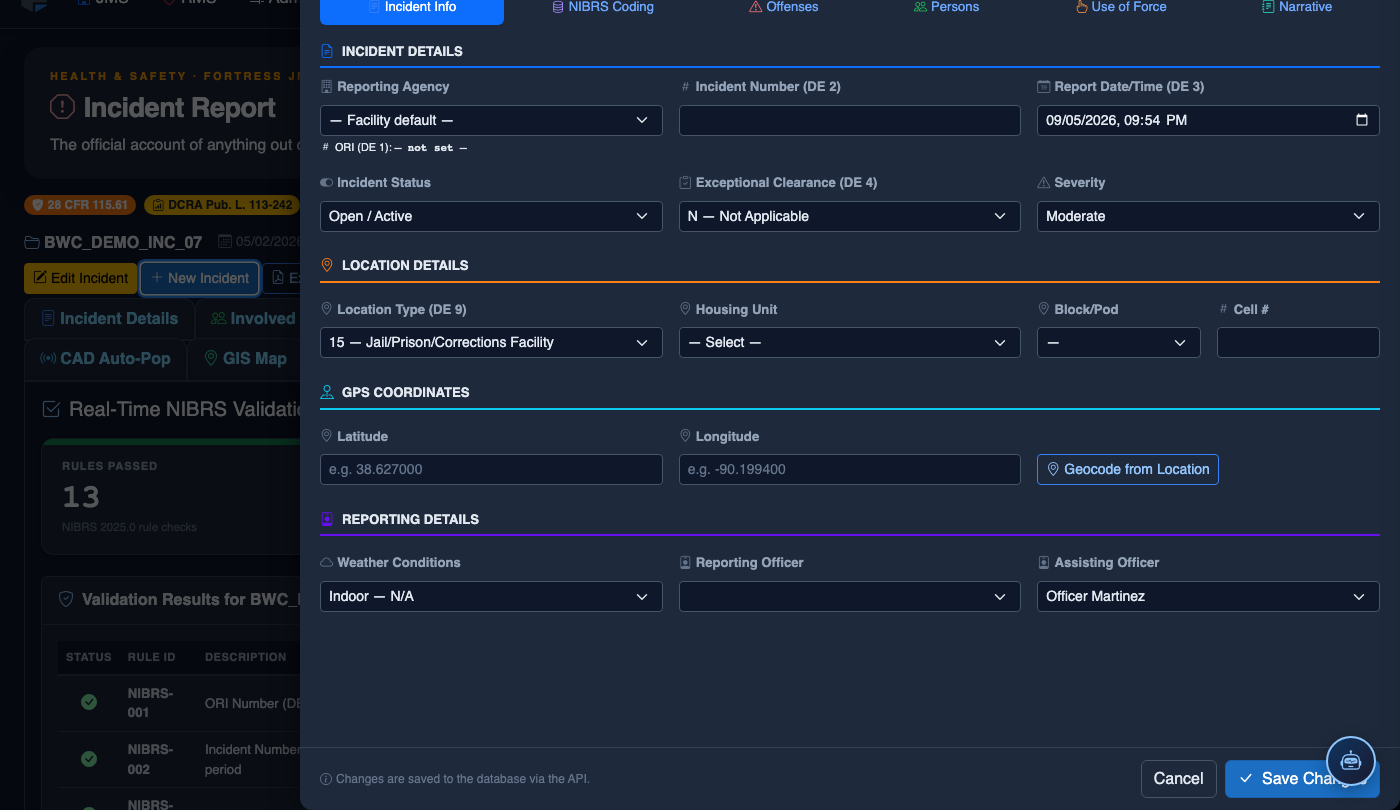The width and height of the screenshot is (1400, 810).
Task: Click Geocode from Location button
Action: [1128, 470]
